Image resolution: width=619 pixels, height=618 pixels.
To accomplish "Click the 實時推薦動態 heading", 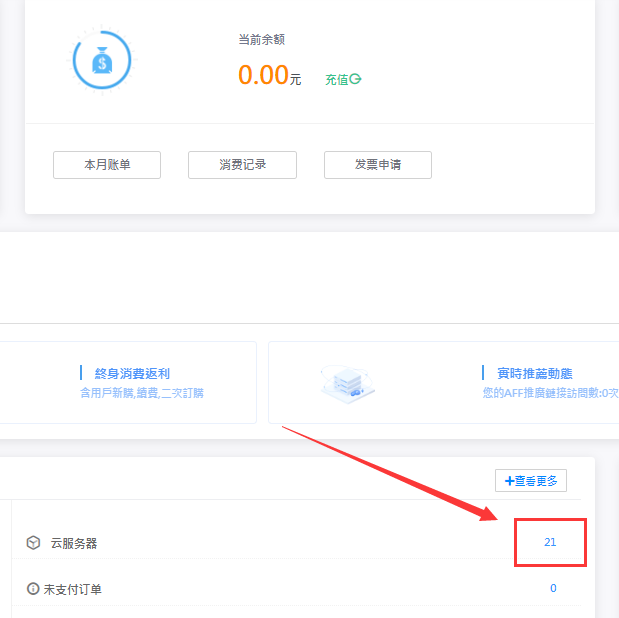I will (535, 373).
